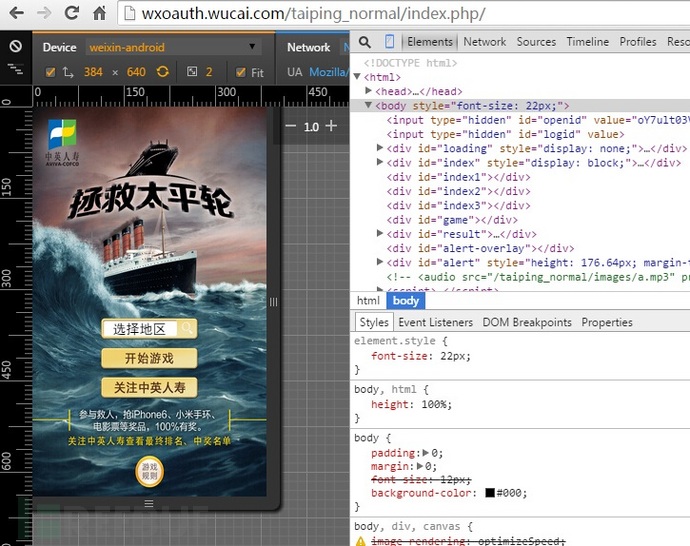Open the Event Listeners tab
Viewport: 690px width, 546px height.
pos(436,322)
